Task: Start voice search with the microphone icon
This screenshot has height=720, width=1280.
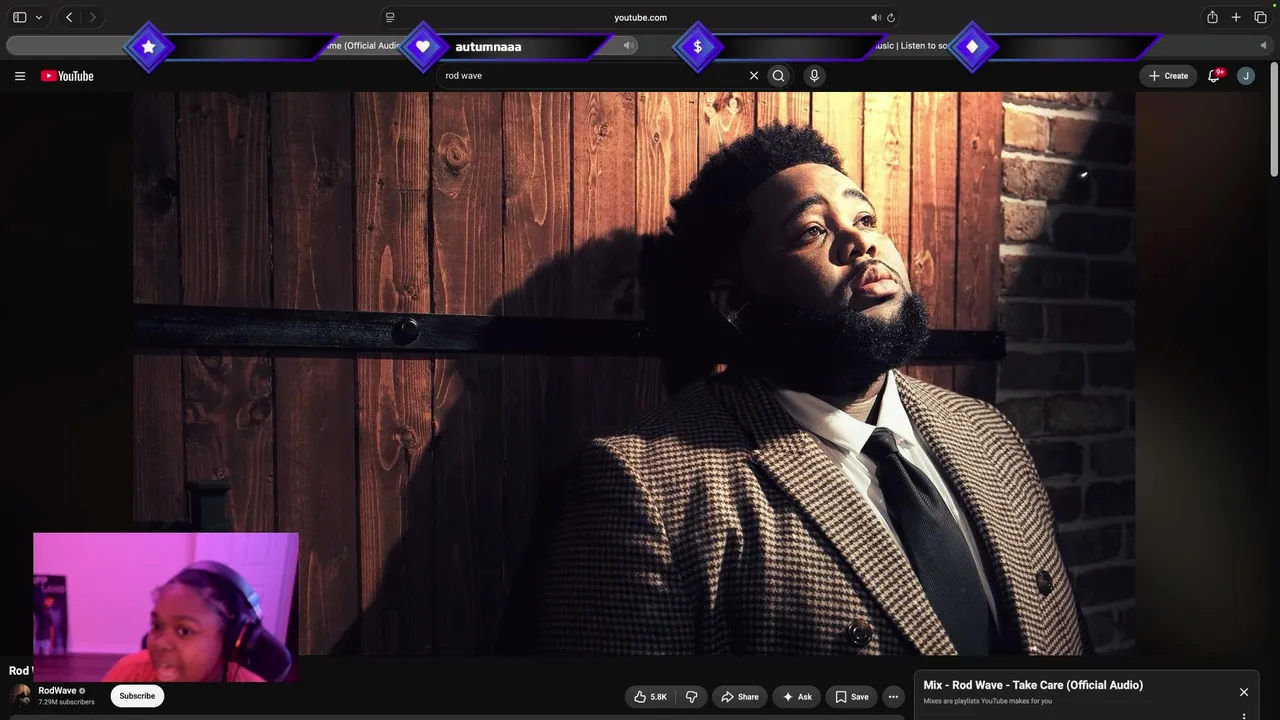Action: (x=814, y=76)
